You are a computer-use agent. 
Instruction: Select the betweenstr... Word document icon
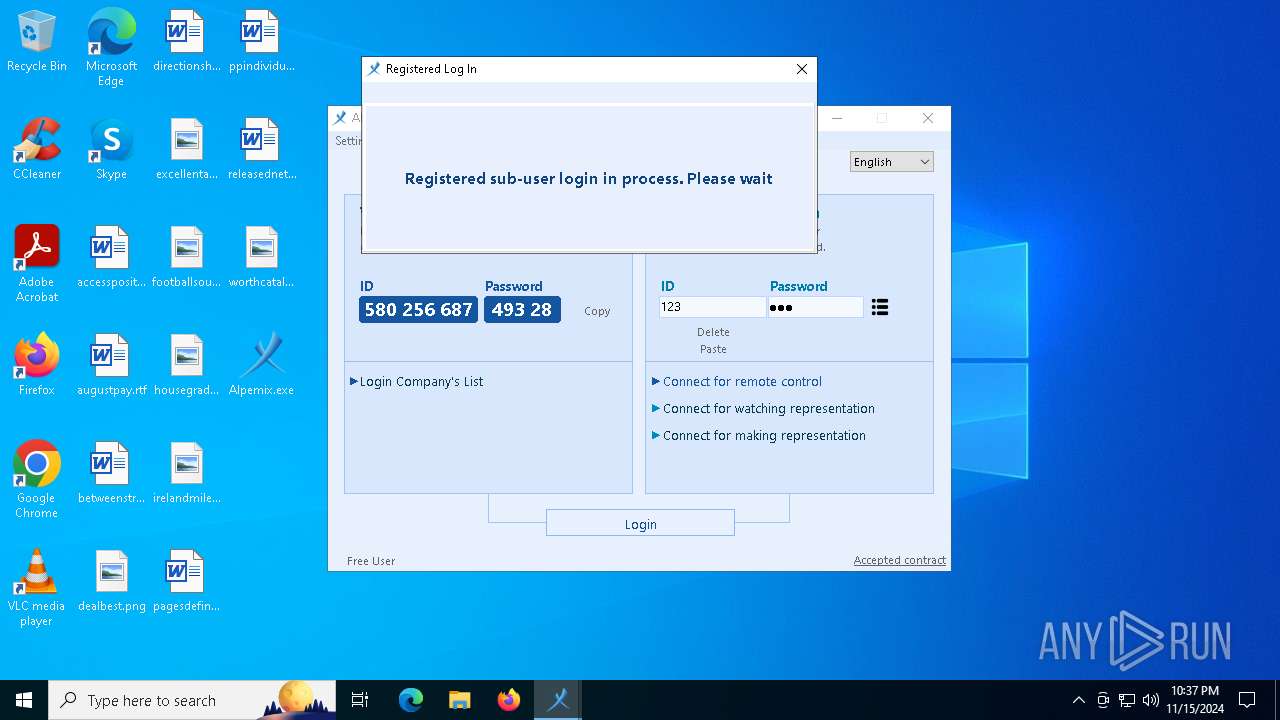[x=111, y=473]
